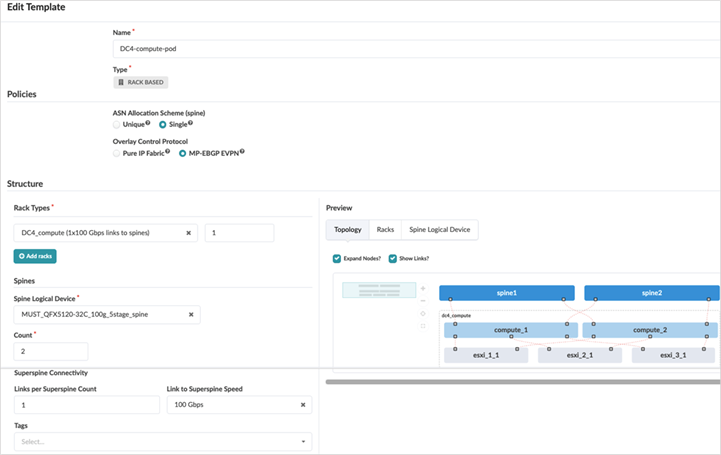Click Links per Superspine Count field
Screen dimensions: 721x455
click(87, 405)
